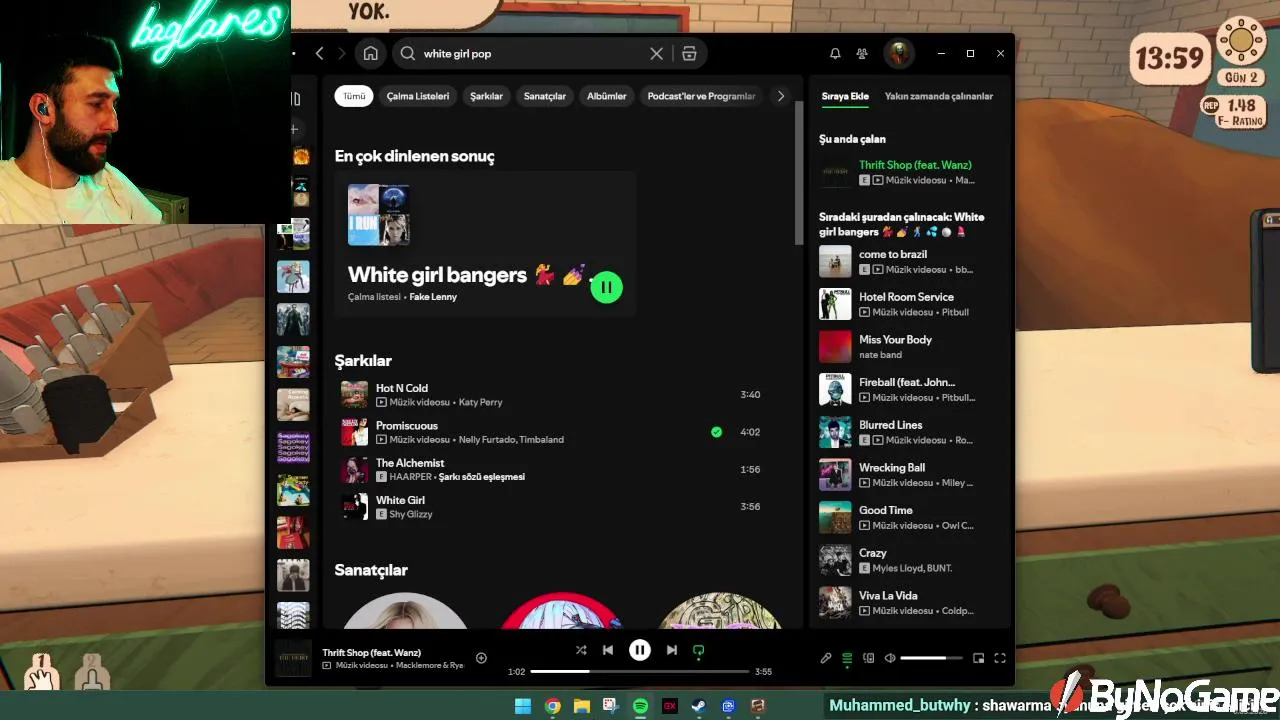This screenshot has width=1280, height=720.
Task: Open File Explorer from the taskbar
Action: pyautogui.click(x=581, y=706)
